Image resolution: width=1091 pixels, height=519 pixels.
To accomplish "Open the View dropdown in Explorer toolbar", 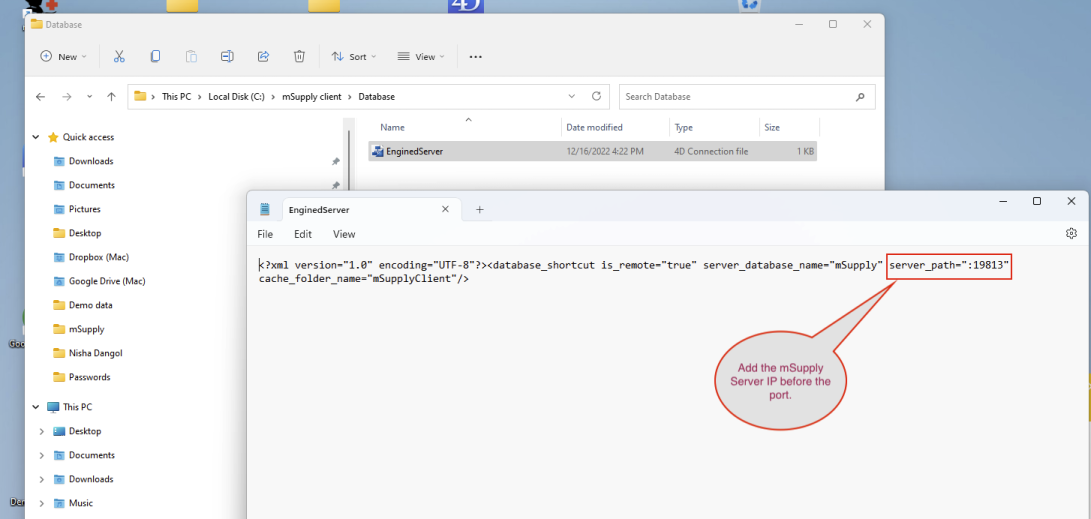I will pyautogui.click(x=421, y=57).
